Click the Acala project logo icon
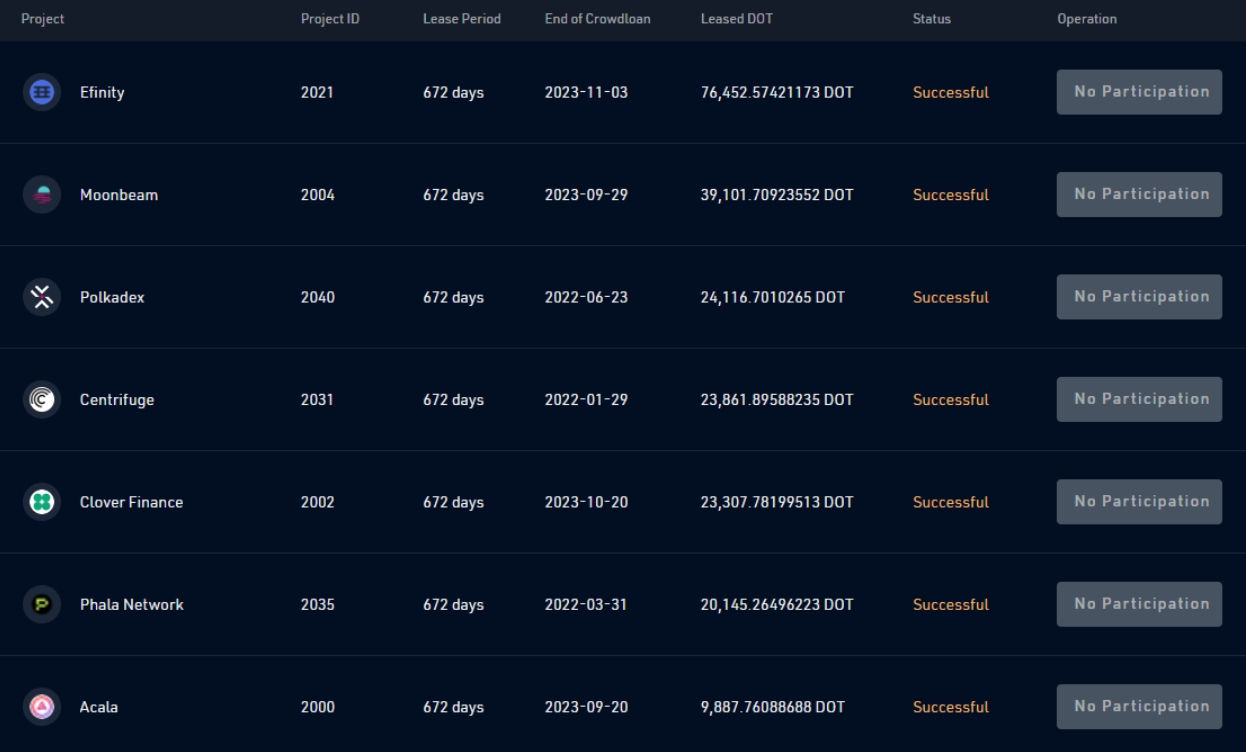 41,706
